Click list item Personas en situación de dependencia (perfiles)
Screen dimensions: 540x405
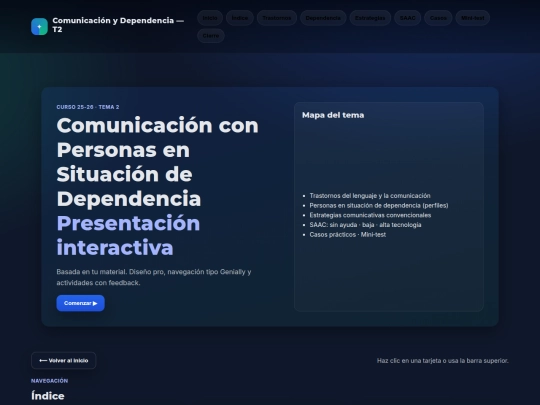pyautogui.click(x=379, y=205)
